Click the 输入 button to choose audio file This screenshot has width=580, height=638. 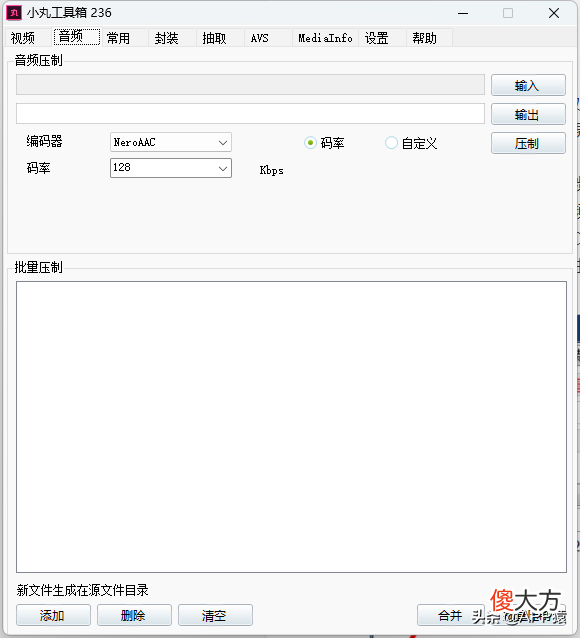pos(528,85)
